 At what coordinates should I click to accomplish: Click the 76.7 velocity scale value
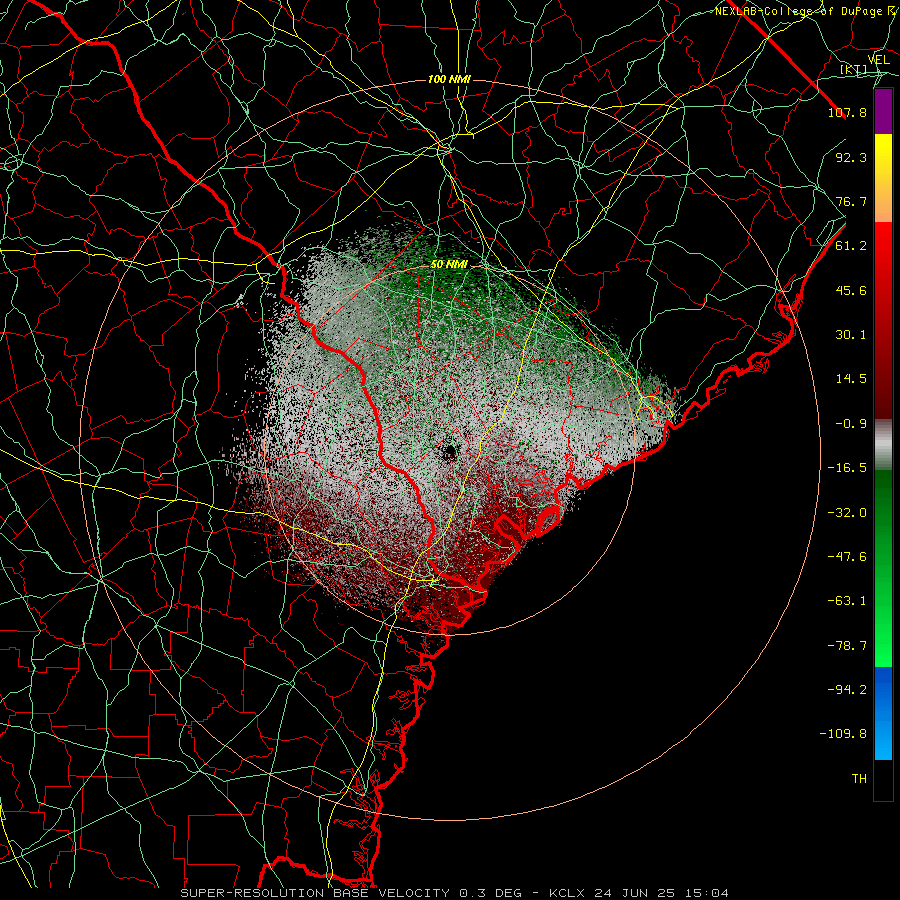(851, 201)
